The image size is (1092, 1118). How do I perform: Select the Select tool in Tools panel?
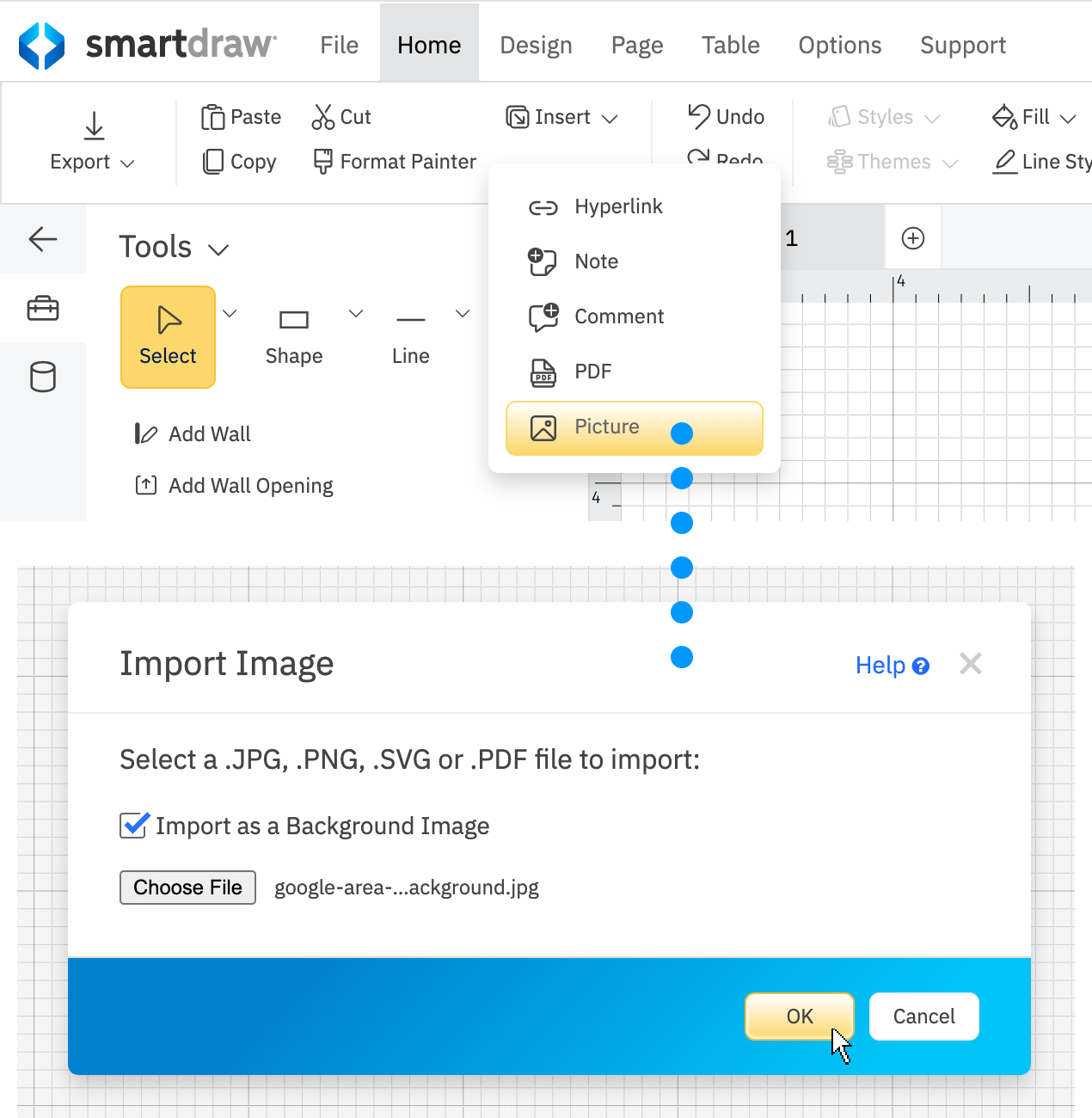[168, 336]
